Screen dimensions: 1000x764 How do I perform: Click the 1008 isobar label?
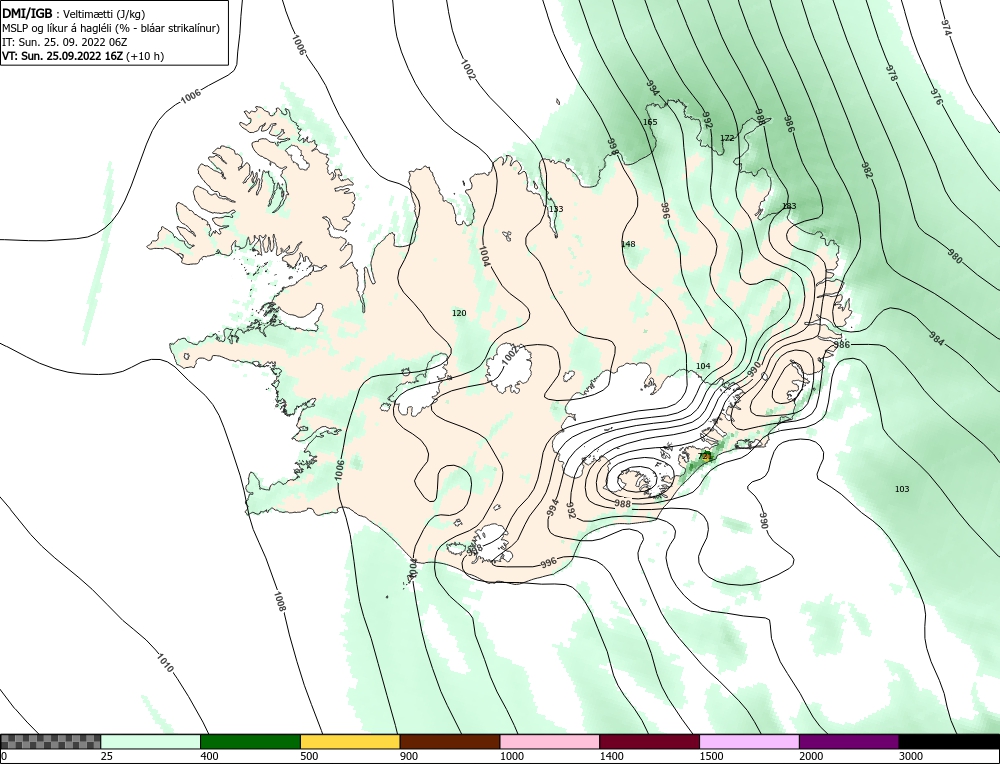(279, 601)
